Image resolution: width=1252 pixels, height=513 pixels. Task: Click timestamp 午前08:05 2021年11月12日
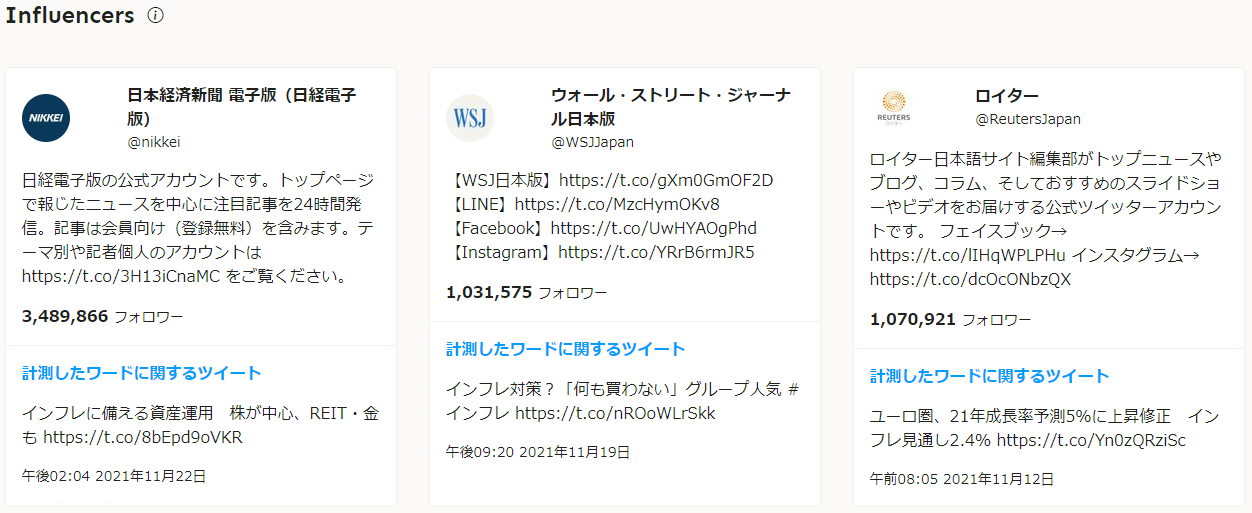[x=962, y=479]
